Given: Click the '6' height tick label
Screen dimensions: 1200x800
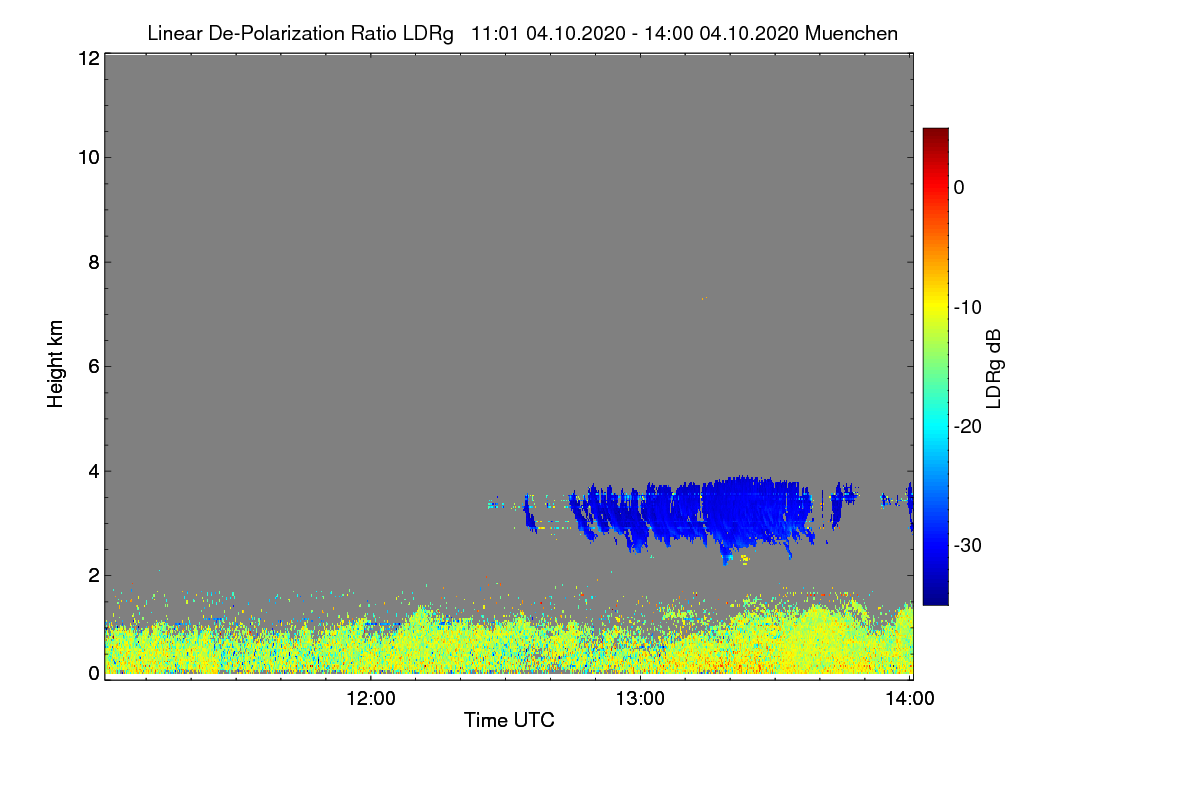Looking at the screenshot, I should pos(92,366).
